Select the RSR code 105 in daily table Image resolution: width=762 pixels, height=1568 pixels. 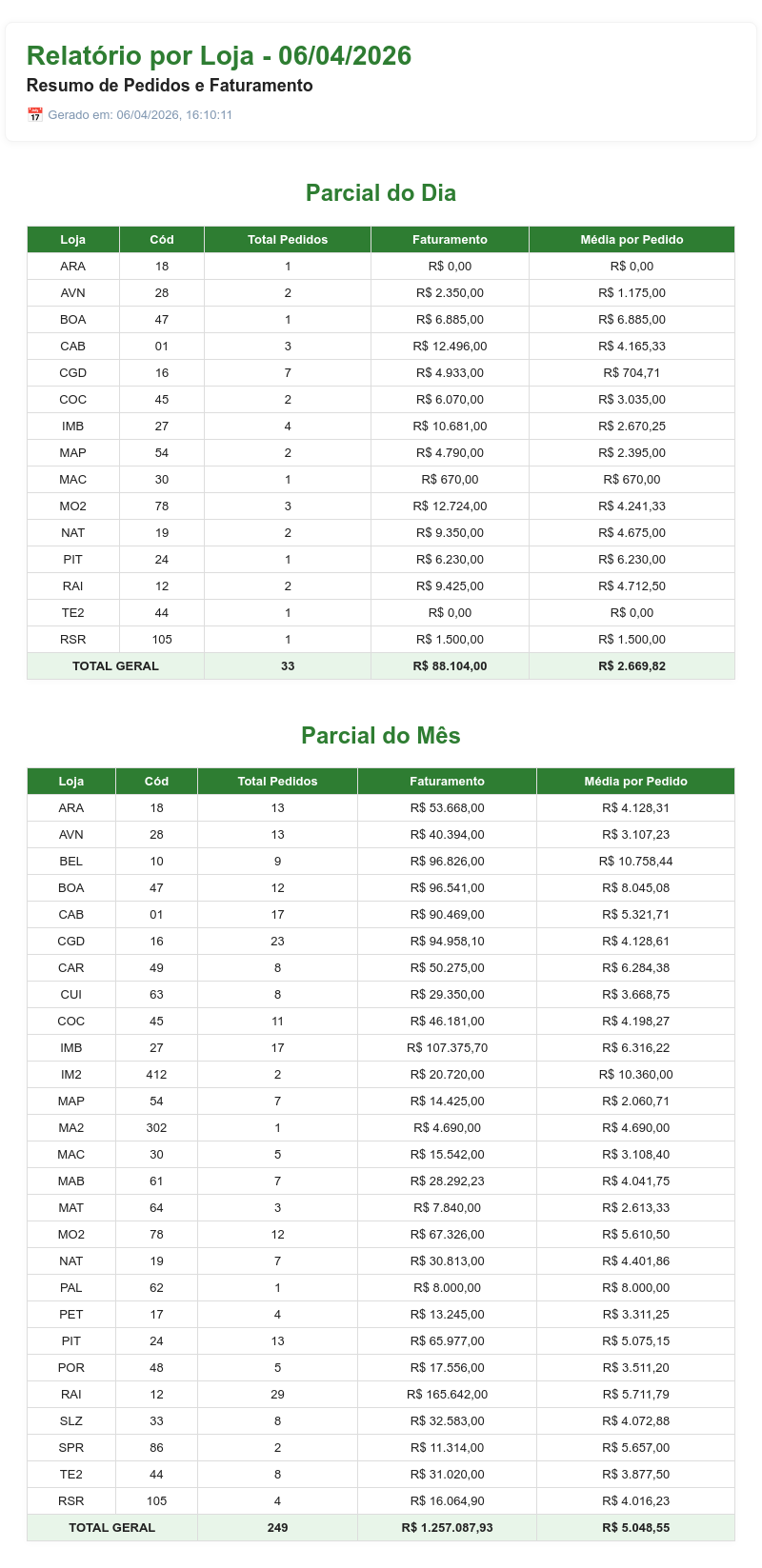click(162, 640)
